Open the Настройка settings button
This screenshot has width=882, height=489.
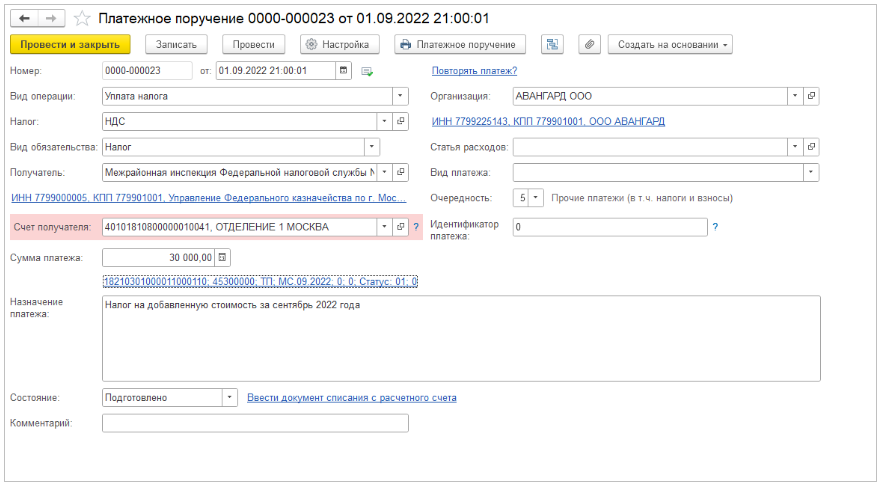(340, 44)
